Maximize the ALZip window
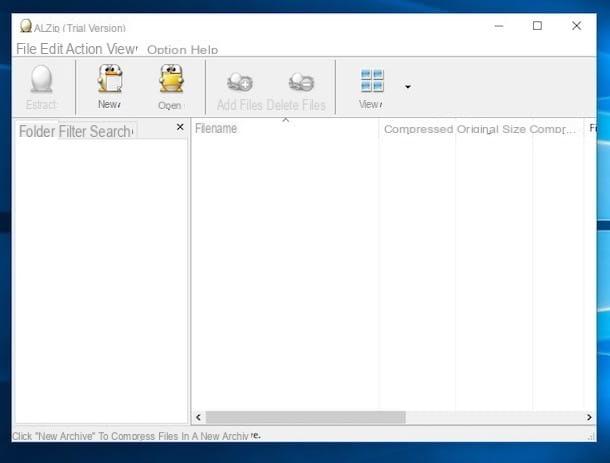610x463 pixels. [x=537, y=26]
